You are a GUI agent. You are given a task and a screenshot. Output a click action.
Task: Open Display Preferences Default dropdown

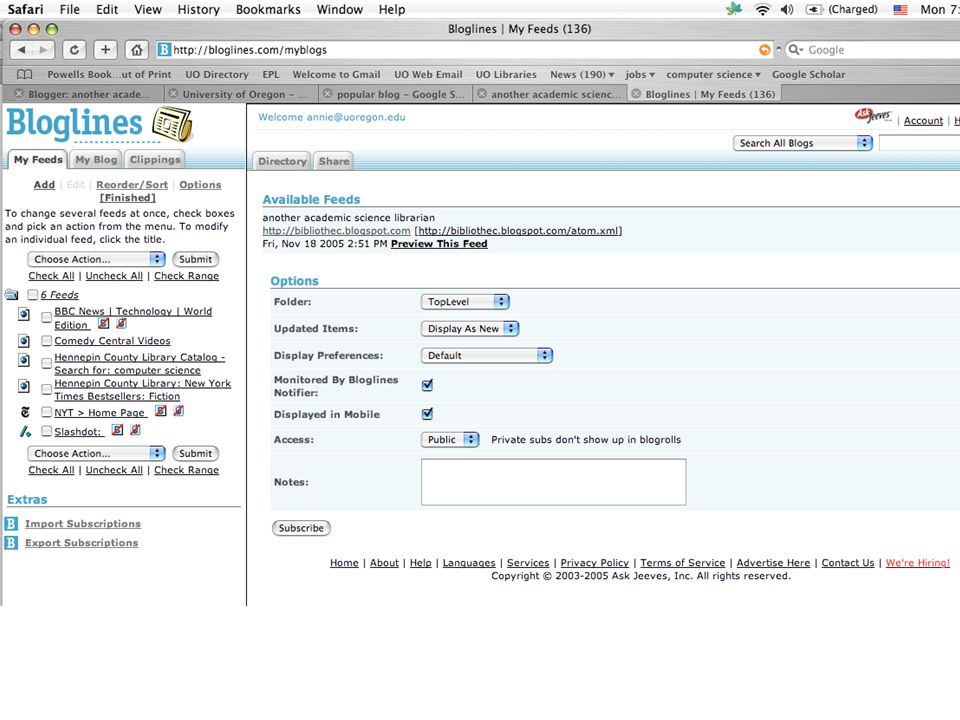coord(487,355)
